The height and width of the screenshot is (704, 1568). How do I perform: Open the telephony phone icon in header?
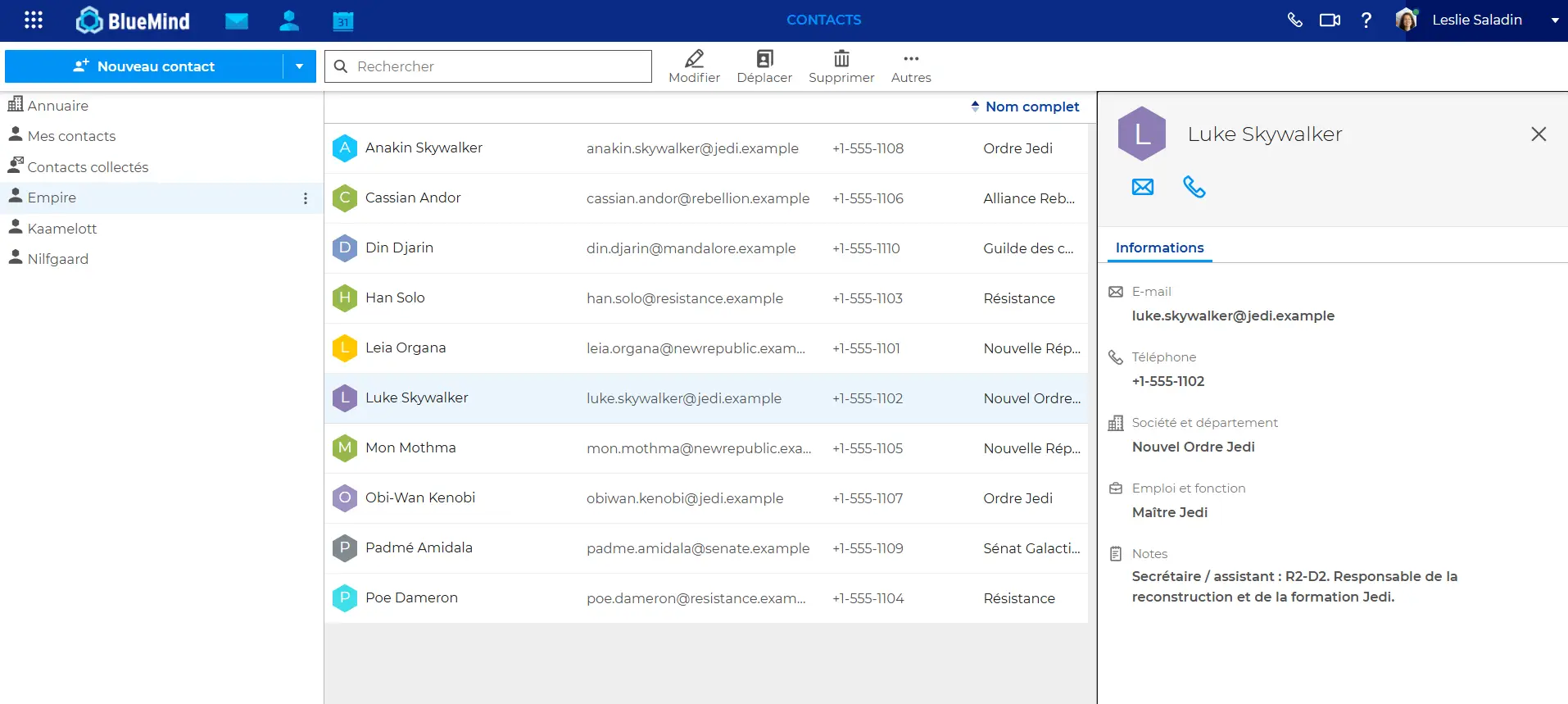click(1294, 20)
